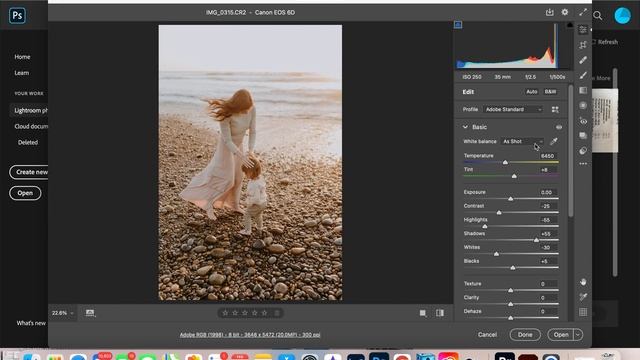This screenshot has height=360, width=640.
Task: Click the sidebar Open button
Action: (x=25, y=193)
